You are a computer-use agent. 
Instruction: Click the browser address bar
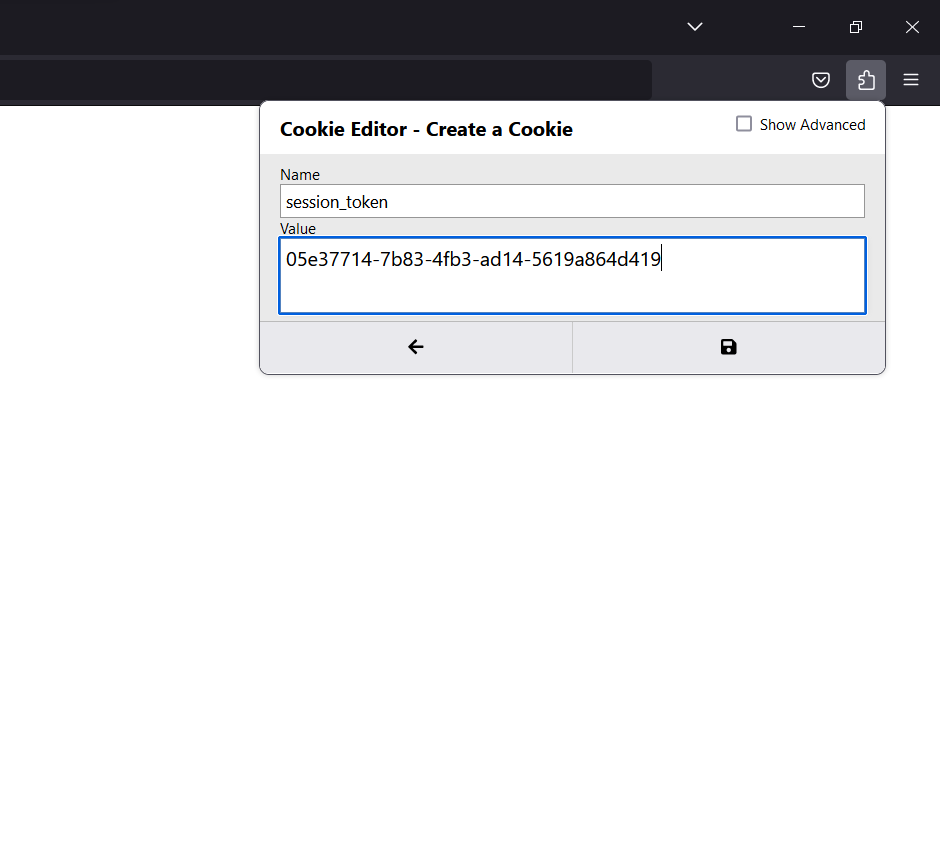(326, 80)
